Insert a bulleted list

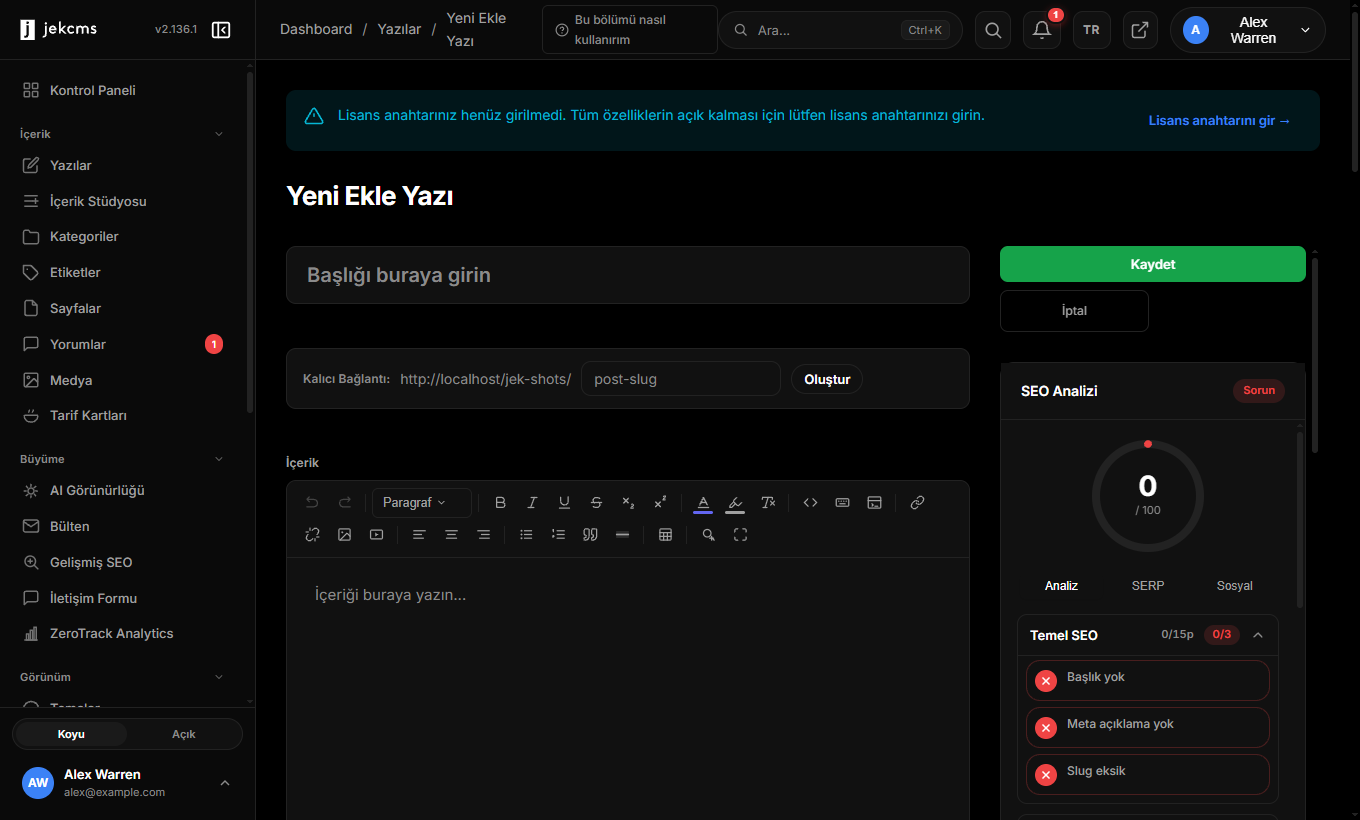coord(527,535)
